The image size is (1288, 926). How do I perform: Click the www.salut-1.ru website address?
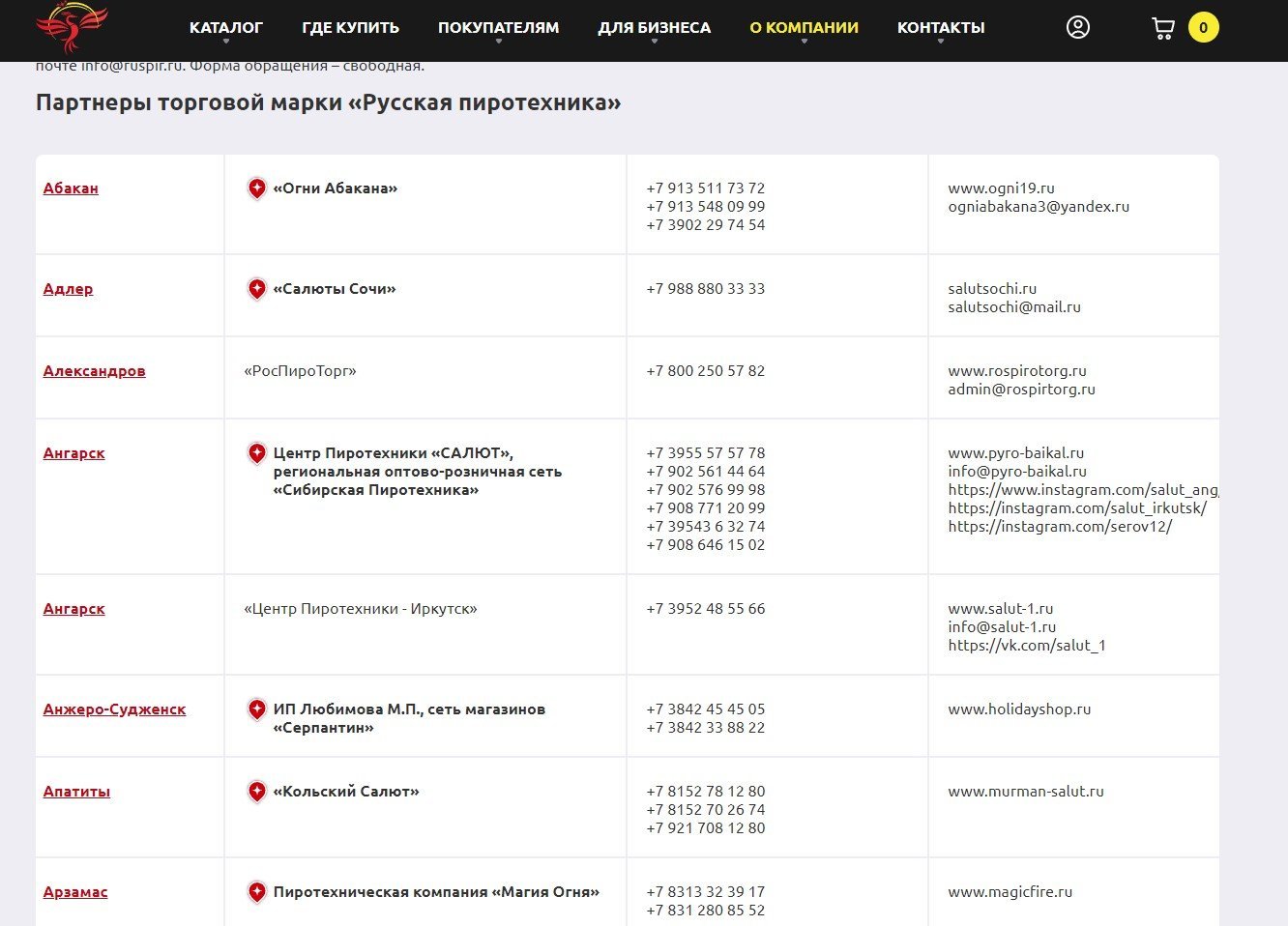[1001, 609]
